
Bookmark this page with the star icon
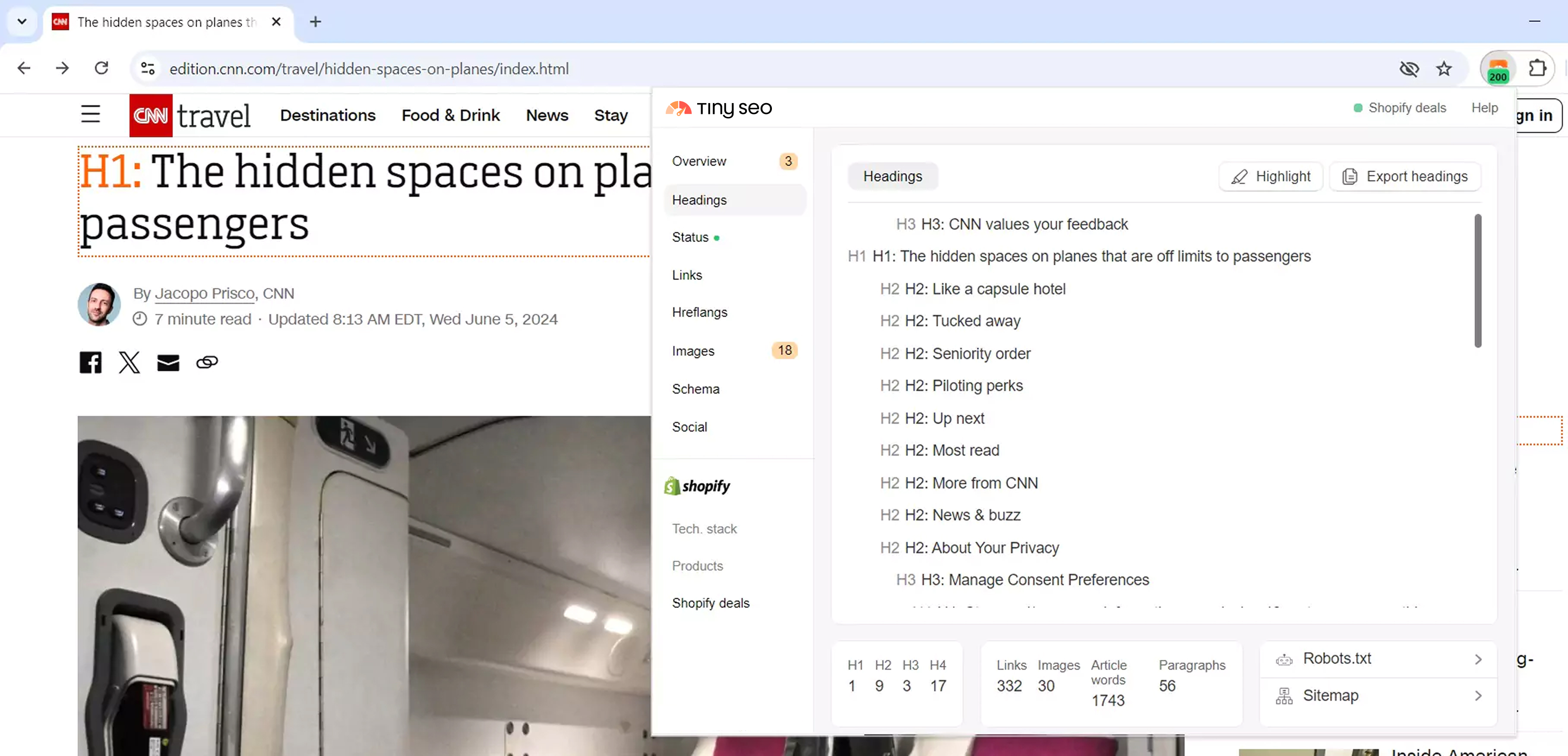pyautogui.click(x=1444, y=69)
